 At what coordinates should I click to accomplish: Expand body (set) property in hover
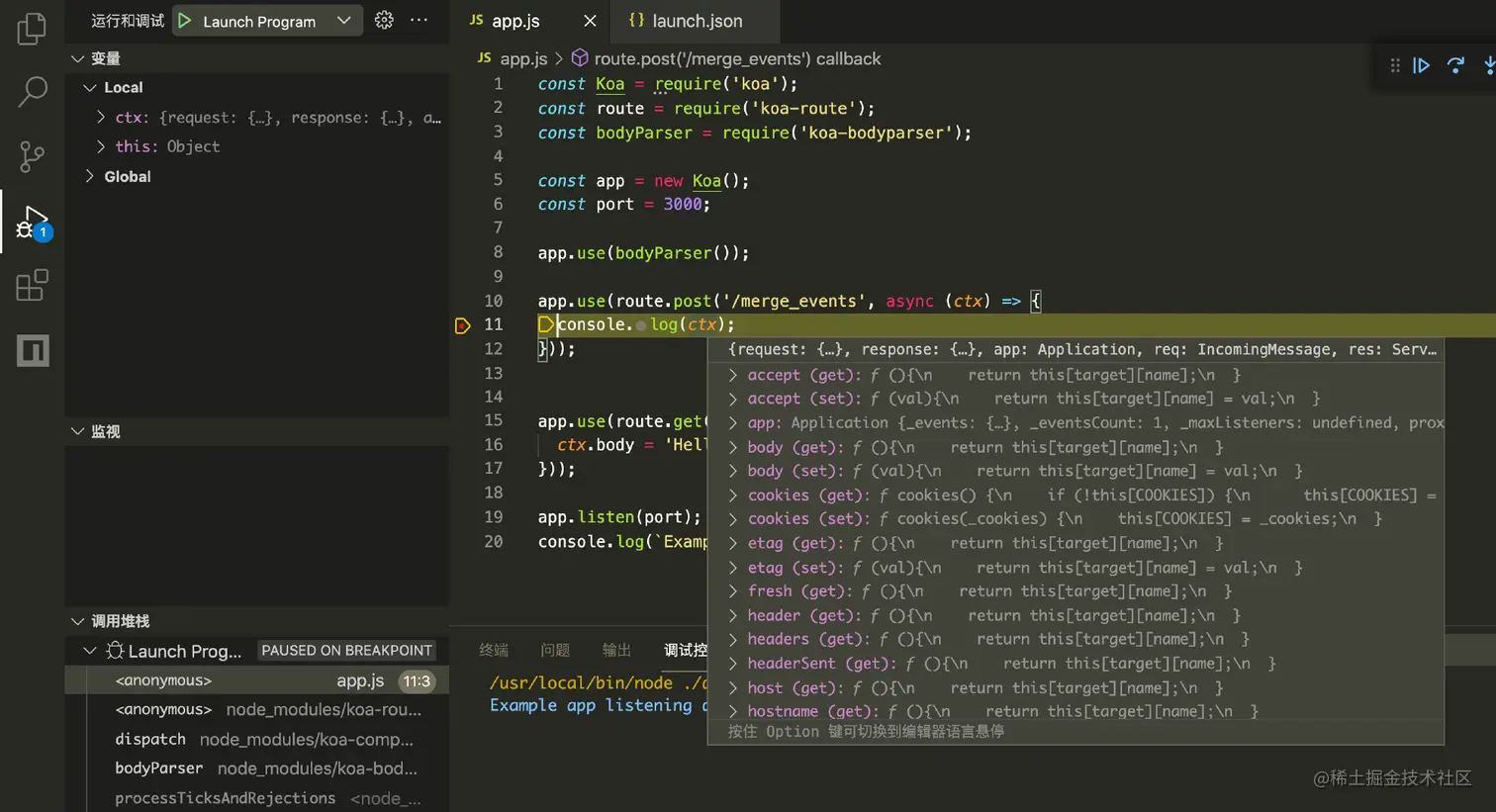[x=733, y=471]
